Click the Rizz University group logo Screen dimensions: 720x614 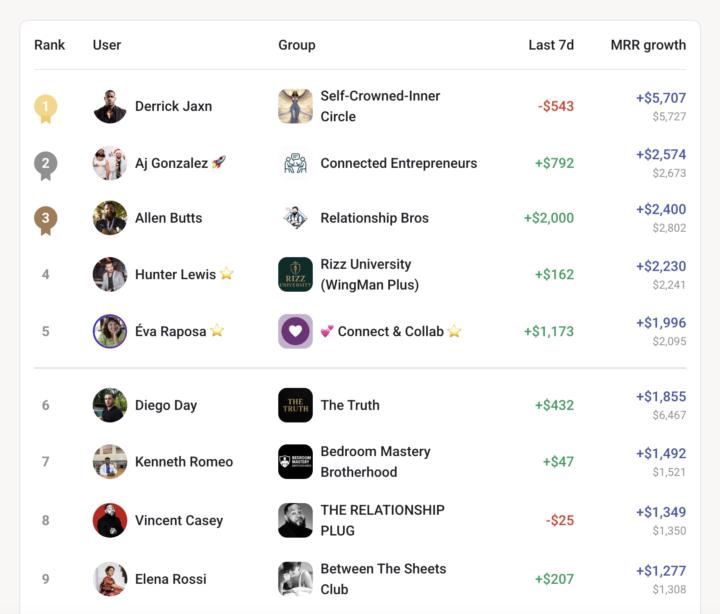[x=295, y=274]
